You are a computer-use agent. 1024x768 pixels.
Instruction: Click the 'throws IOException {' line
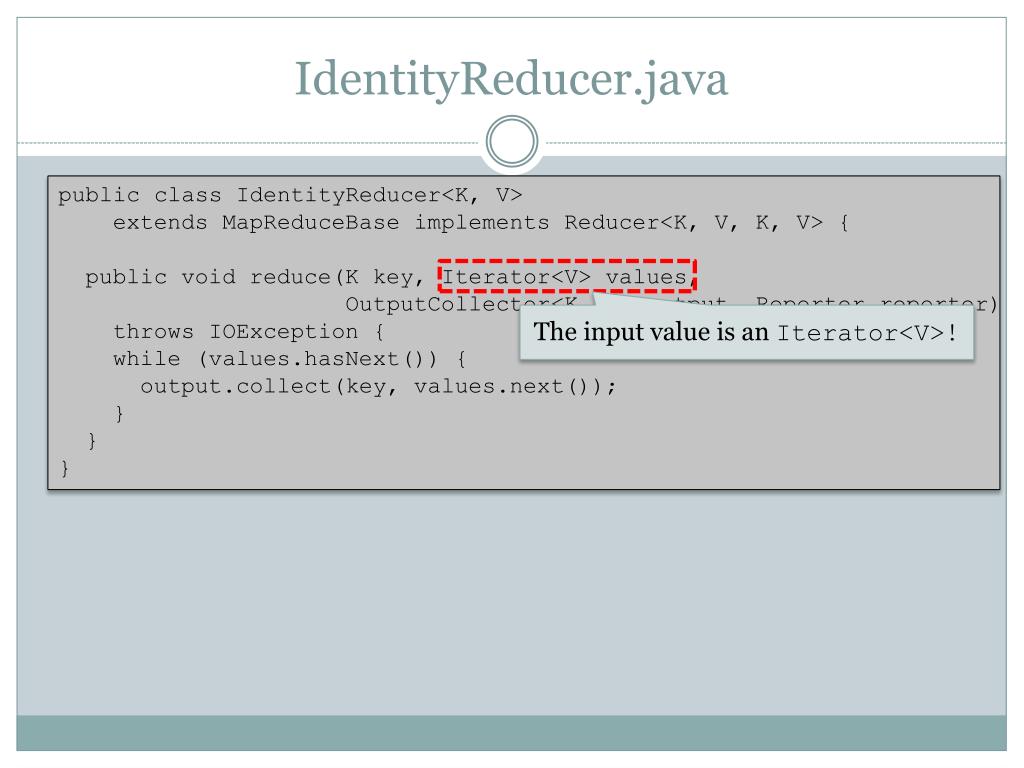[x=249, y=332]
